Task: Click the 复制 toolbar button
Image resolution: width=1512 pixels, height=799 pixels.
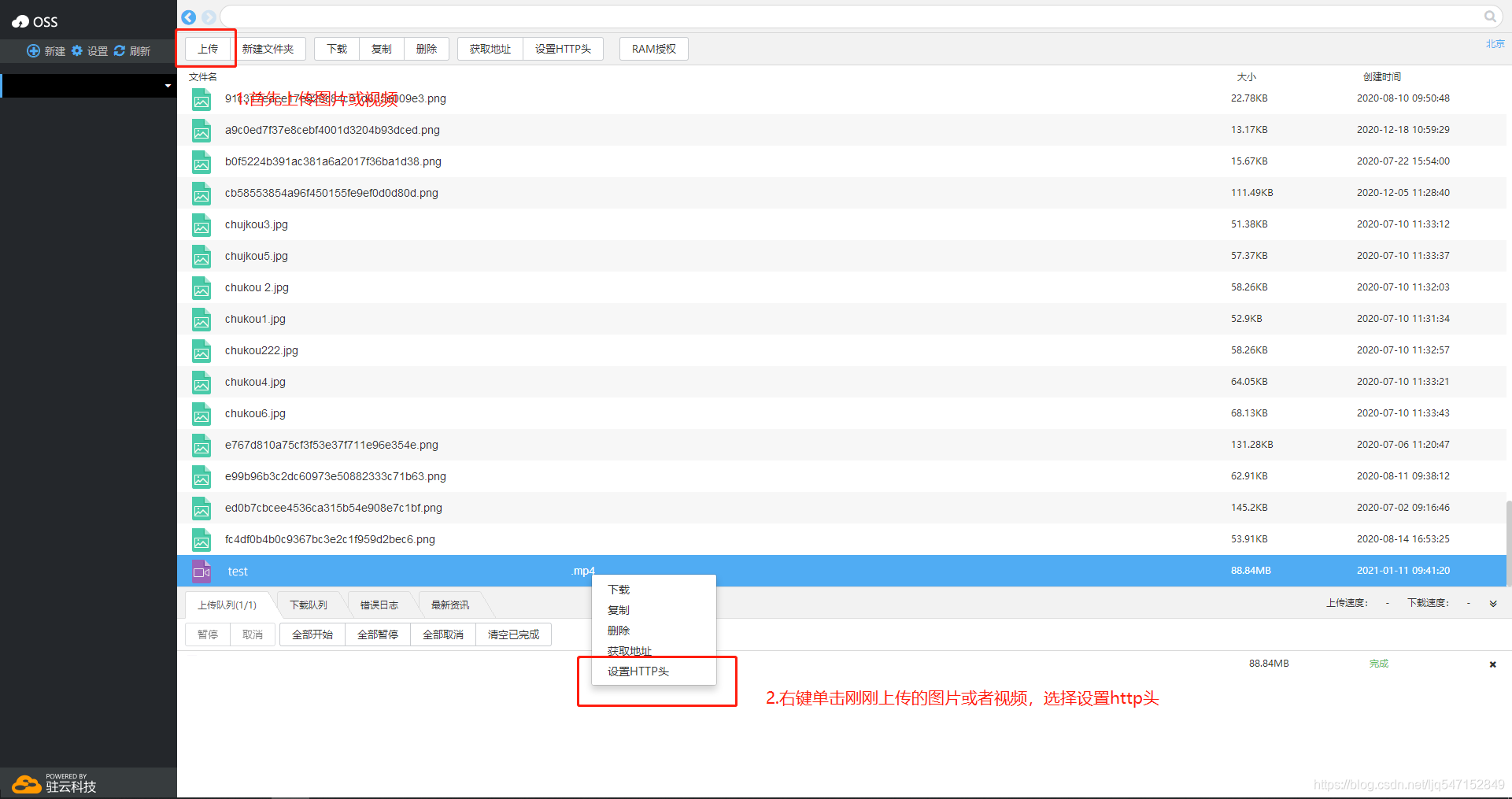Action: [x=382, y=49]
